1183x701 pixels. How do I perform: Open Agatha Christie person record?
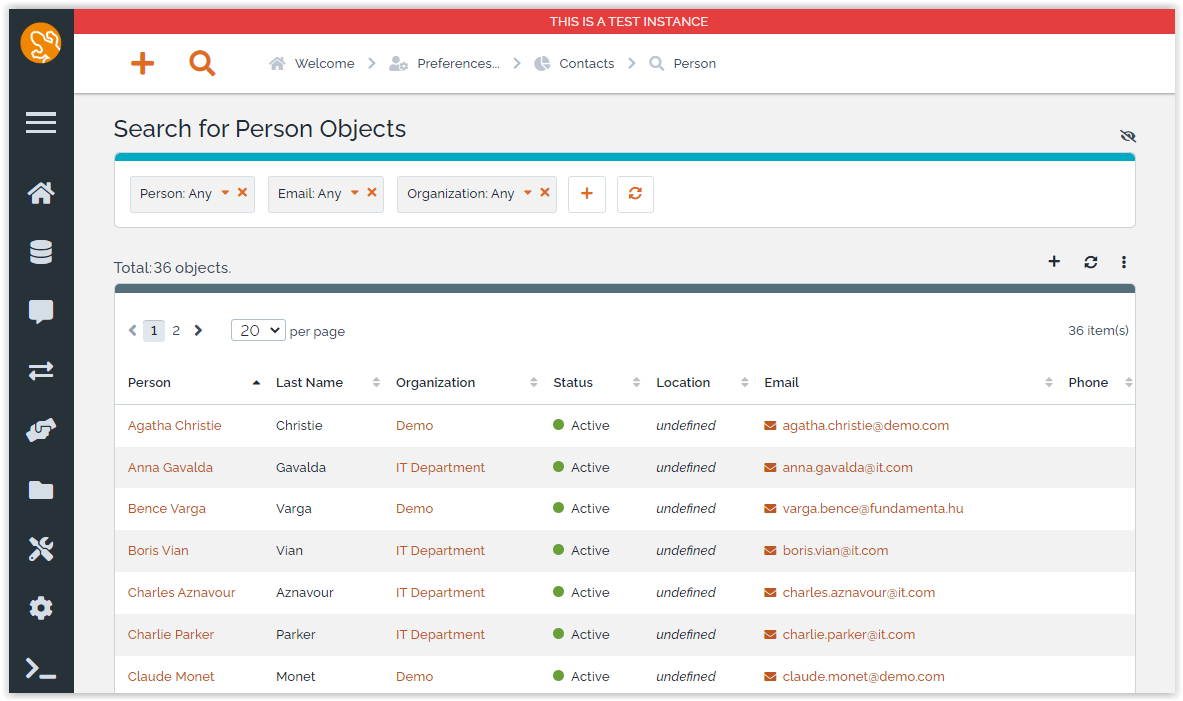(x=175, y=426)
